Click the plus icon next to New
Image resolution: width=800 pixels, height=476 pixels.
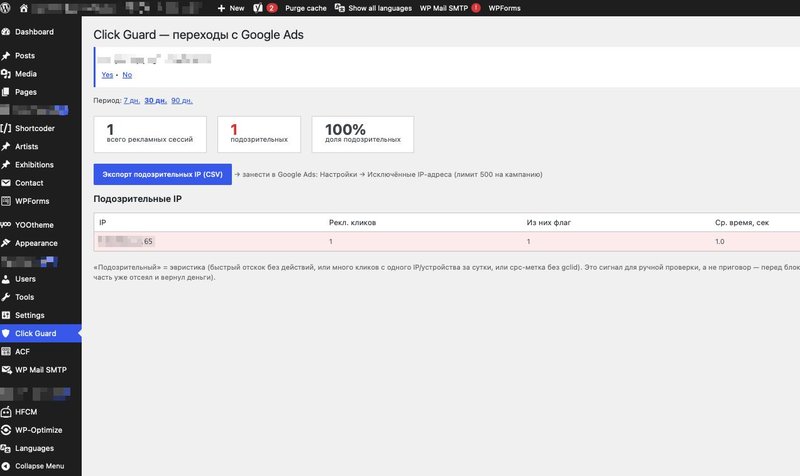pos(221,8)
